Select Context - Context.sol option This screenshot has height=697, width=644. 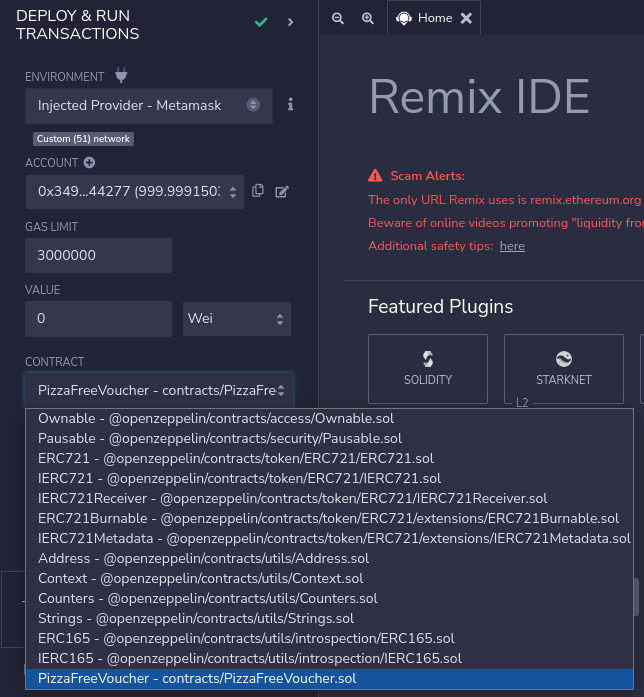coord(329,578)
